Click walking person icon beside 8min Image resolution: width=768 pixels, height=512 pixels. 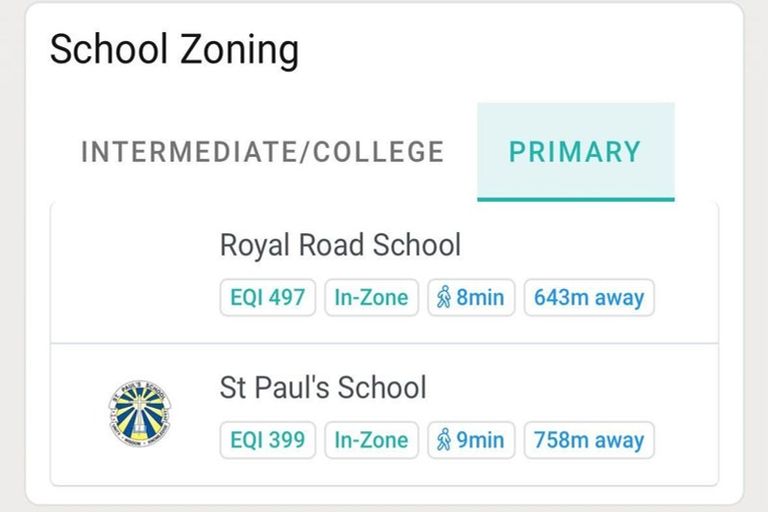click(x=444, y=298)
